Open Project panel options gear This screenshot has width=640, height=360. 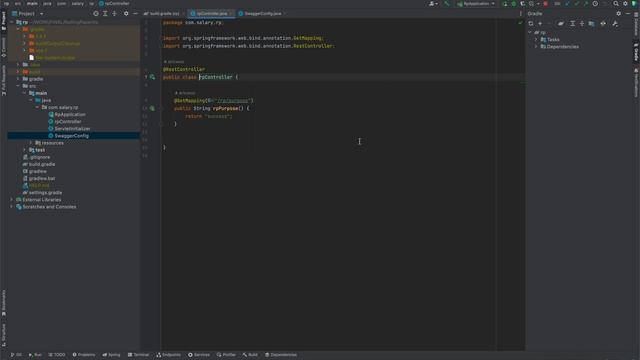[x=126, y=13]
